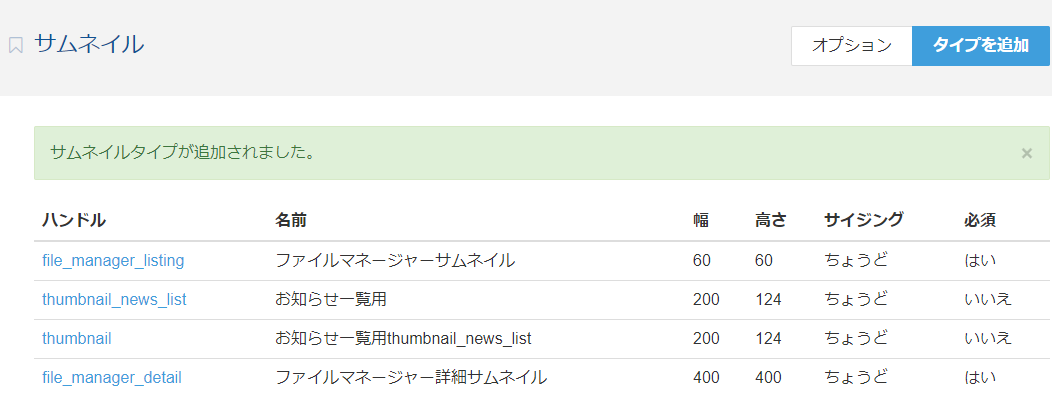Viewport: 1052px width, 416px height.
Task: Select the ファイルマネージャーサムネイル name cell
Action: pyautogui.click(x=395, y=260)
